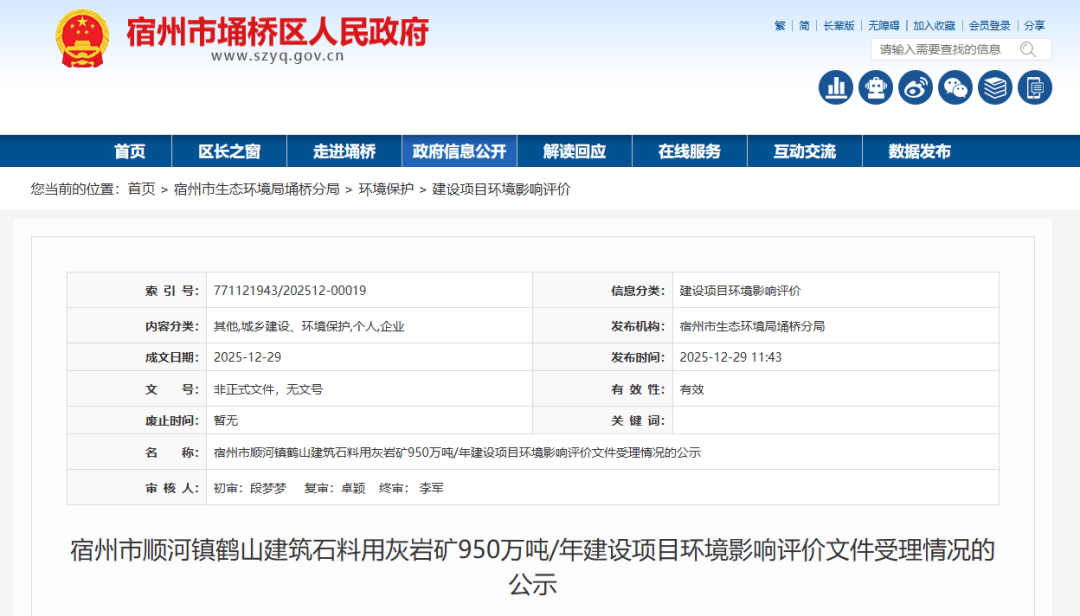Click 环境保护 in the breadcrumb
This screenshot has width=1080, height=616.
pyautogui.click(x=386, y=189)
